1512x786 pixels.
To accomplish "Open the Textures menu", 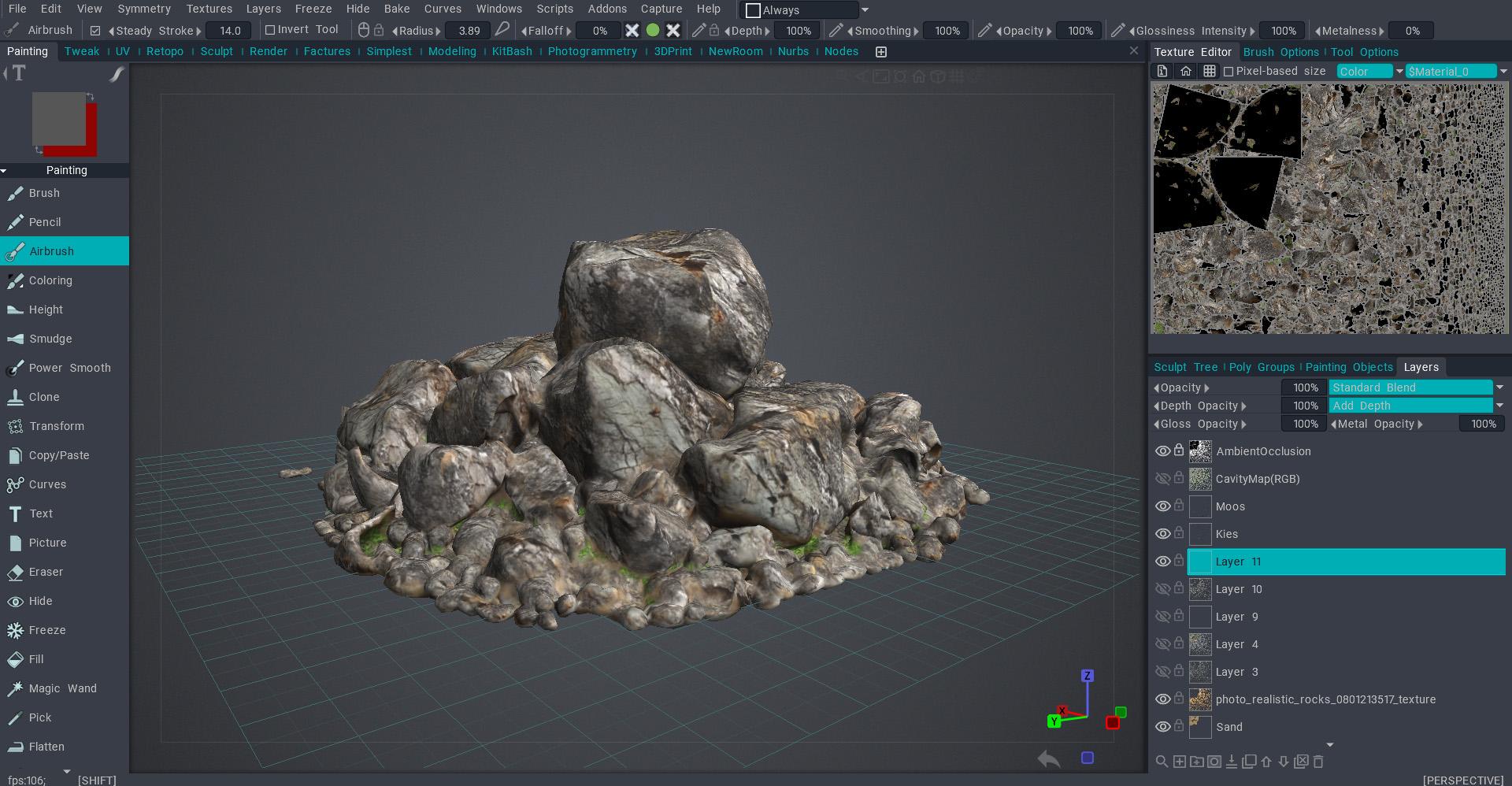I will click(x=209, y=9).
